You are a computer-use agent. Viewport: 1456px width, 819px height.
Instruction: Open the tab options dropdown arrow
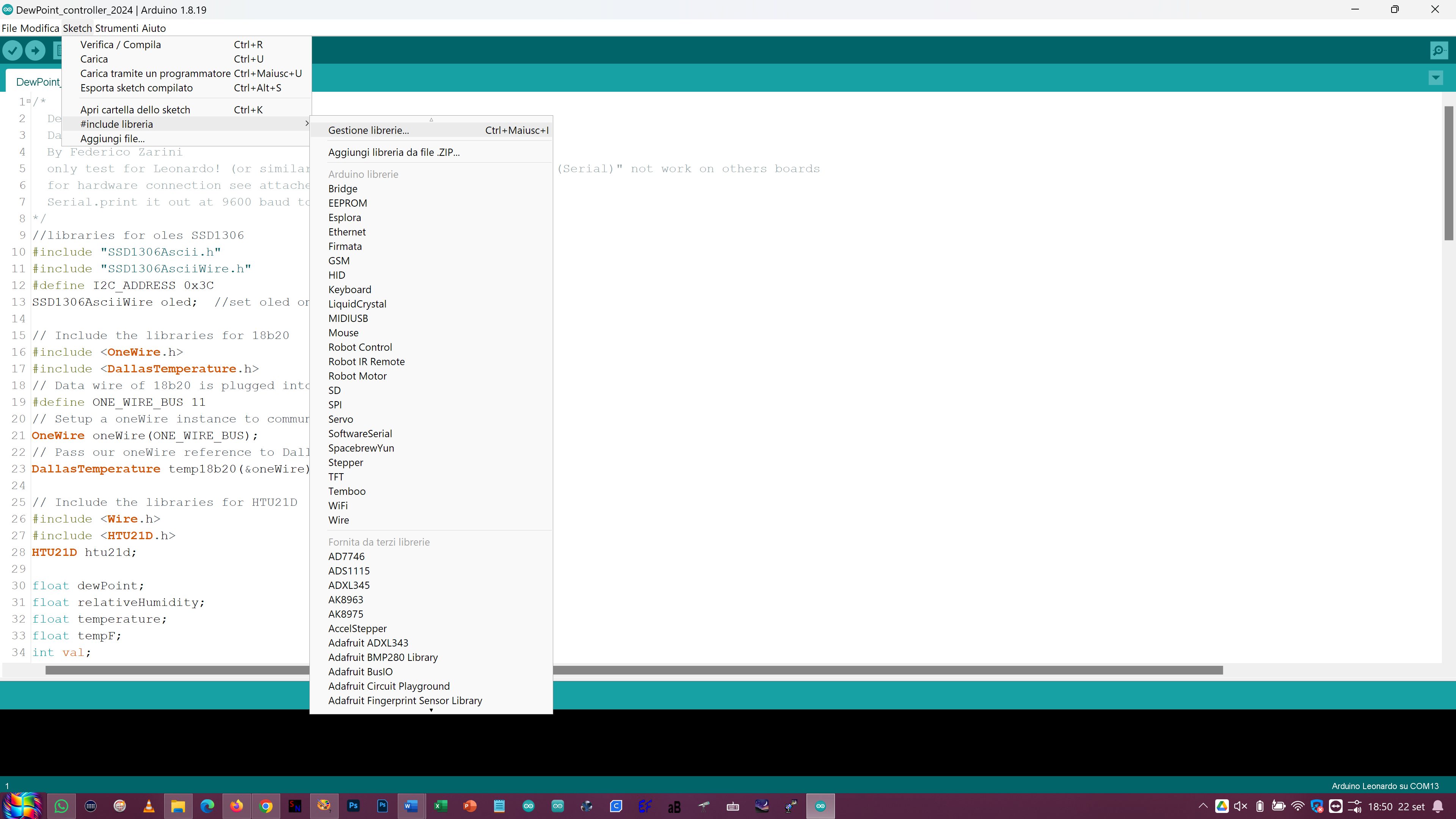[1436, 78]
